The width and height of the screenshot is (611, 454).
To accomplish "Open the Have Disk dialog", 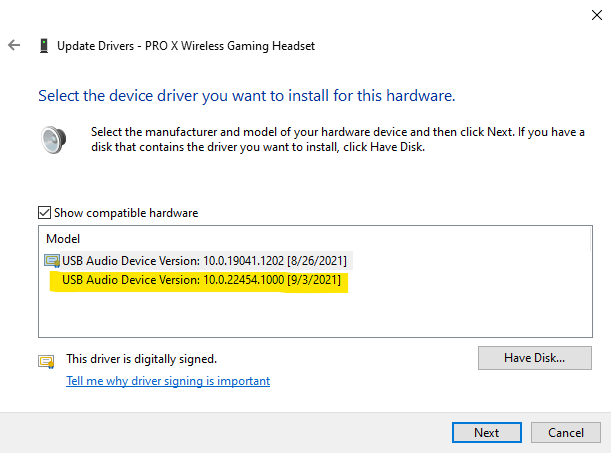I will 535,358.
